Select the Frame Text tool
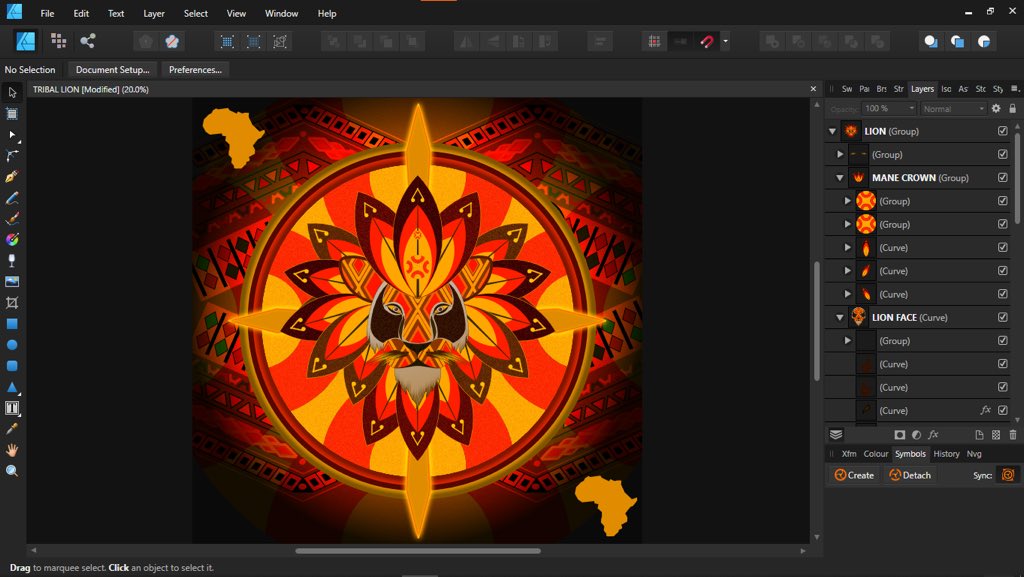 tap(12, 408)
